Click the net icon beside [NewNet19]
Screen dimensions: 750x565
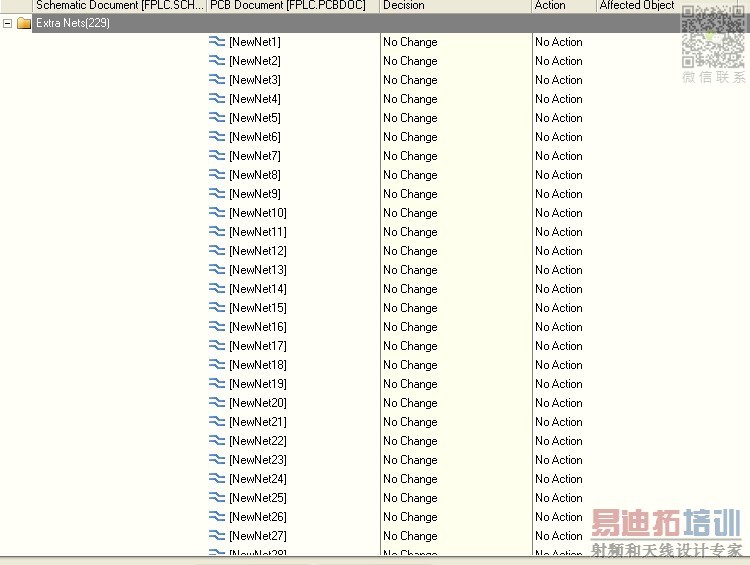click(x=217, y=384)
